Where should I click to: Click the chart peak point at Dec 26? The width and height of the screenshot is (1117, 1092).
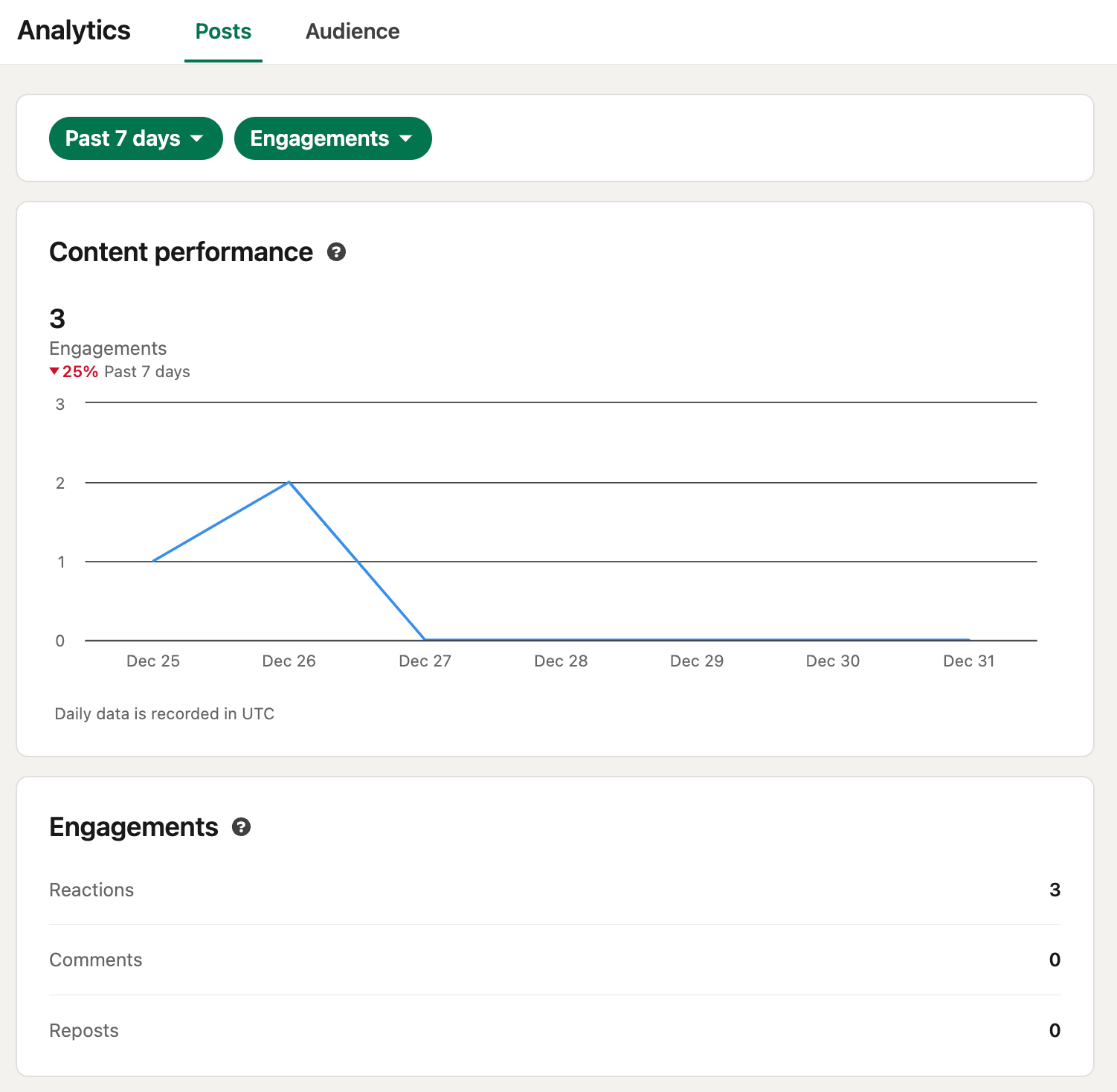289,482
